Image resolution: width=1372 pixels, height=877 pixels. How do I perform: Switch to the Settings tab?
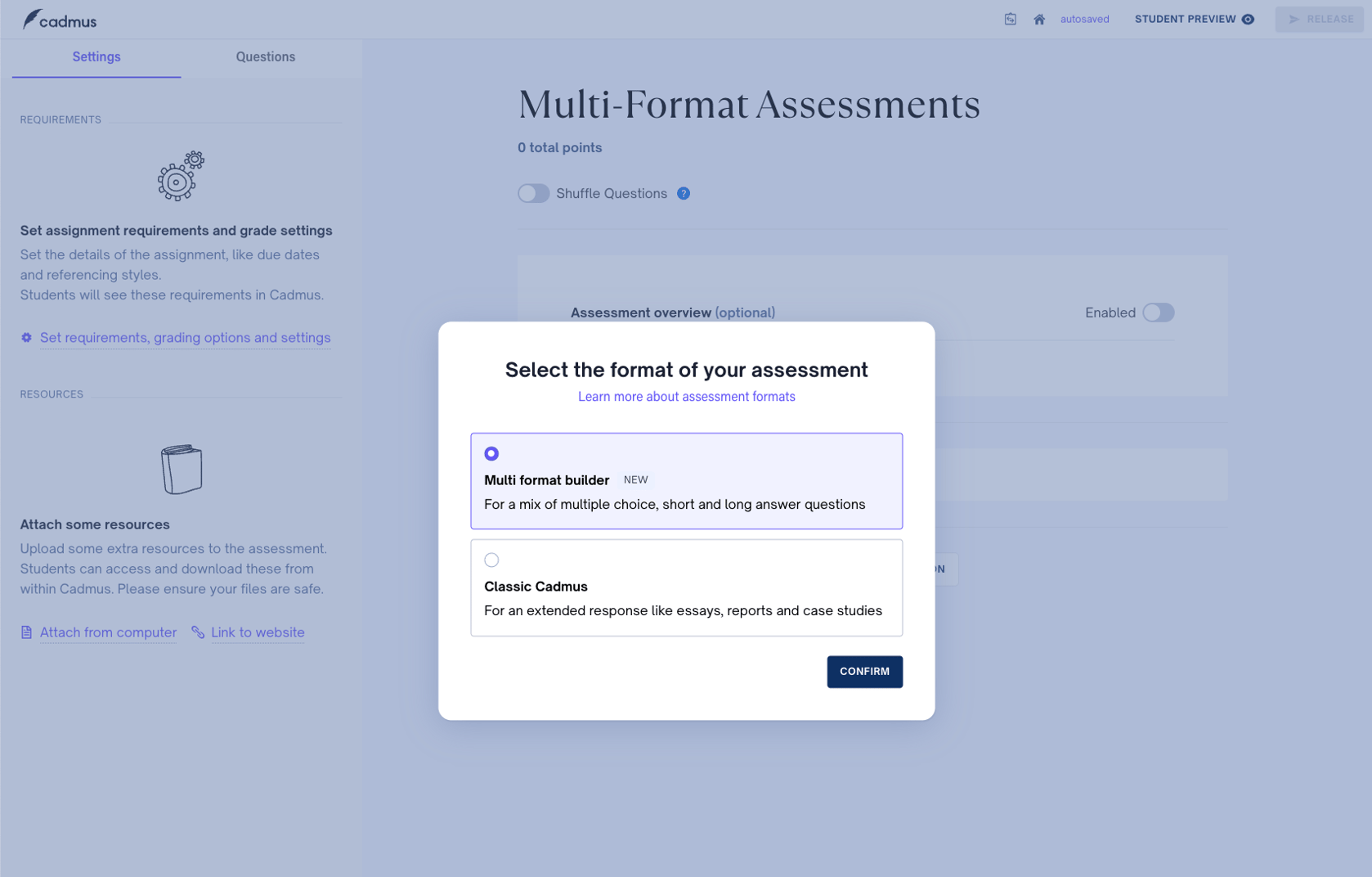pos(96,56)
